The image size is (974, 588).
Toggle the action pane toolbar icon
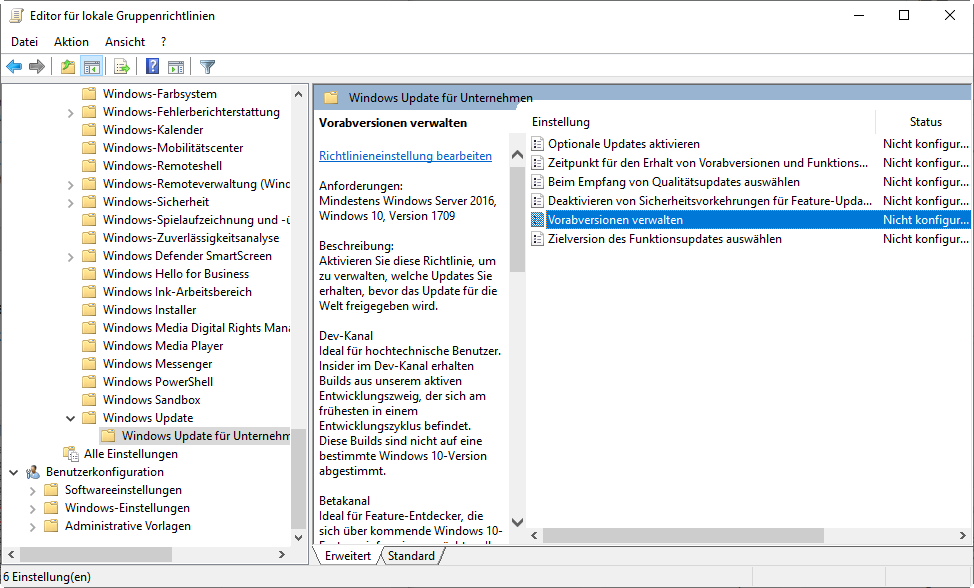click(176, 67)
